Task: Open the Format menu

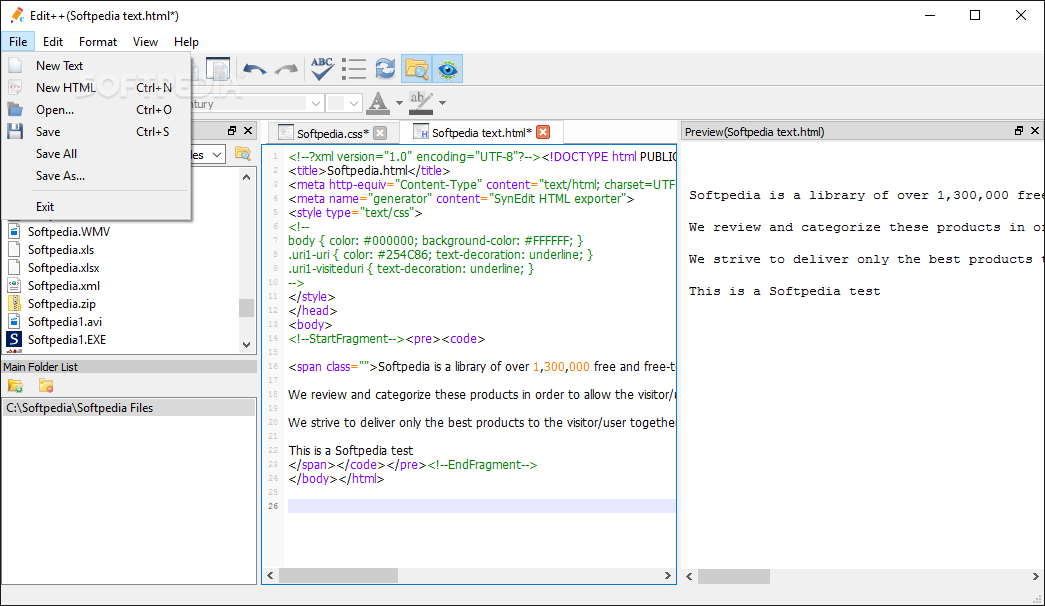Action: click(98, 41)
